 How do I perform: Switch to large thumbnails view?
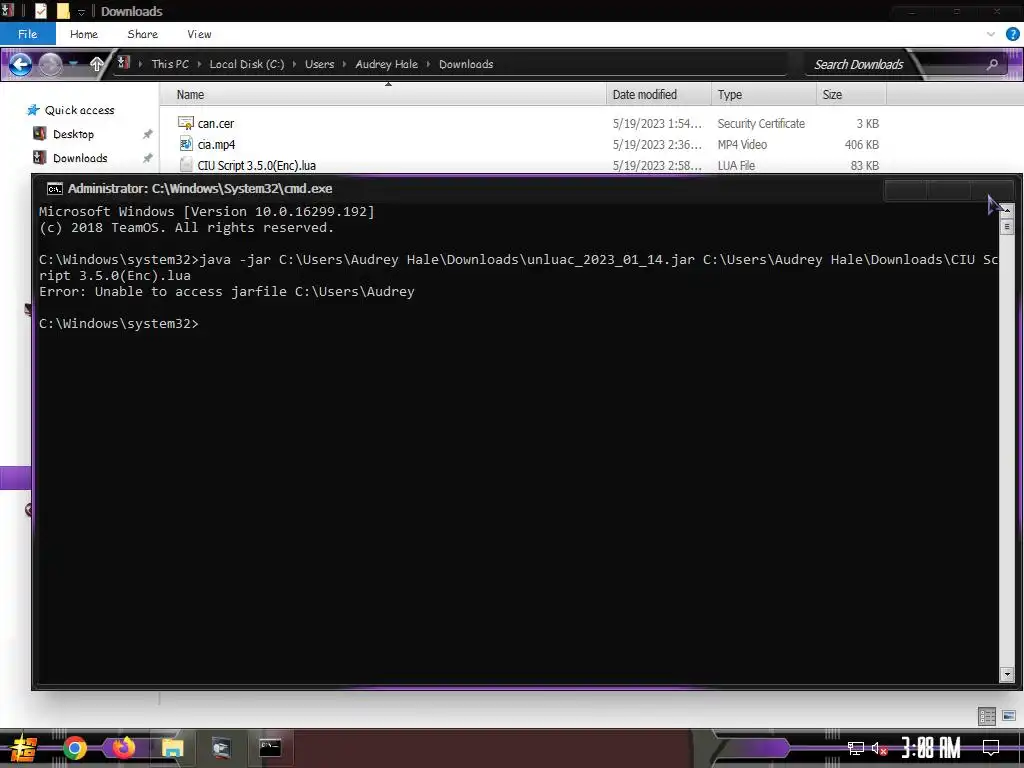(x=1009, y=716)
